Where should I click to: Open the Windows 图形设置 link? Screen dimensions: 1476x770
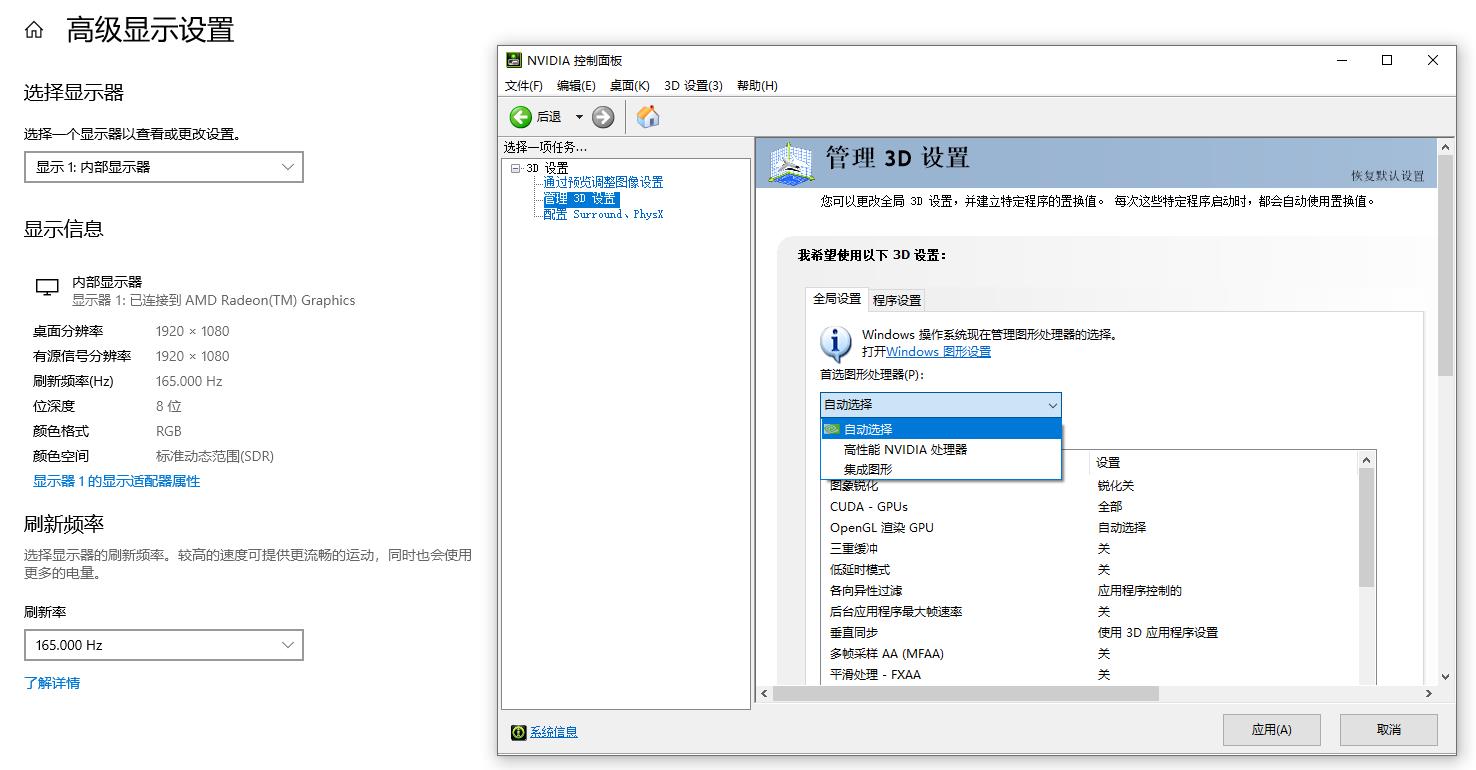pos(937,351)
